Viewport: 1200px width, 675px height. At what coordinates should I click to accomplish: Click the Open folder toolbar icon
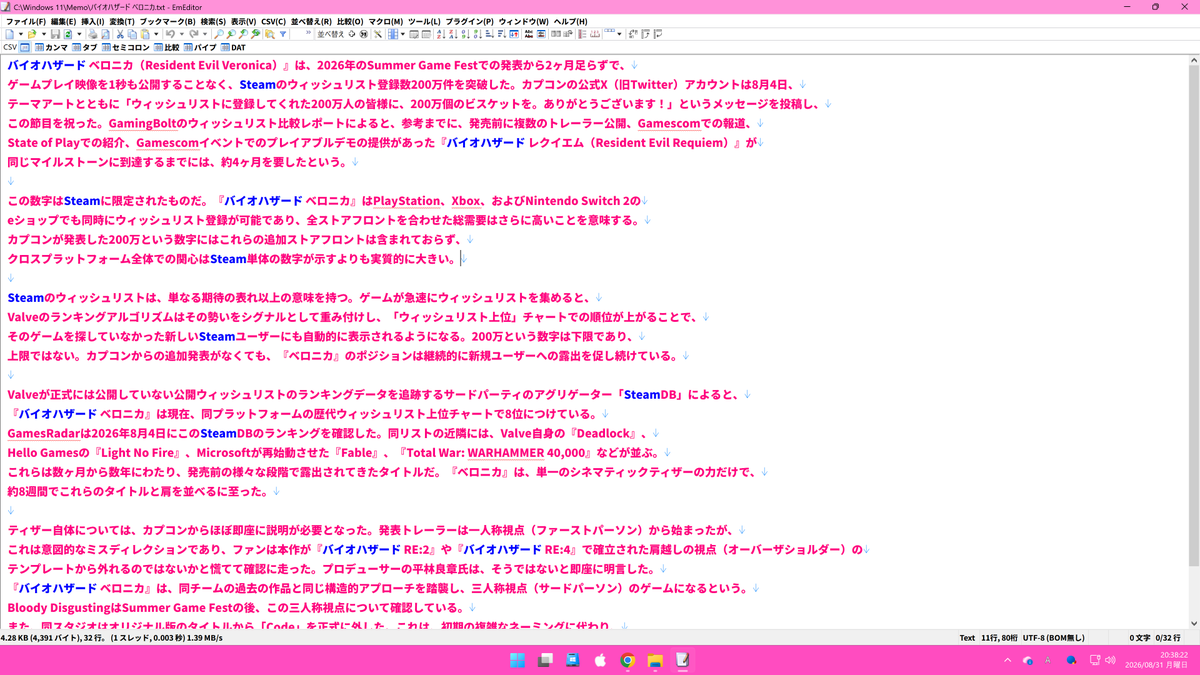pos(31,34)
